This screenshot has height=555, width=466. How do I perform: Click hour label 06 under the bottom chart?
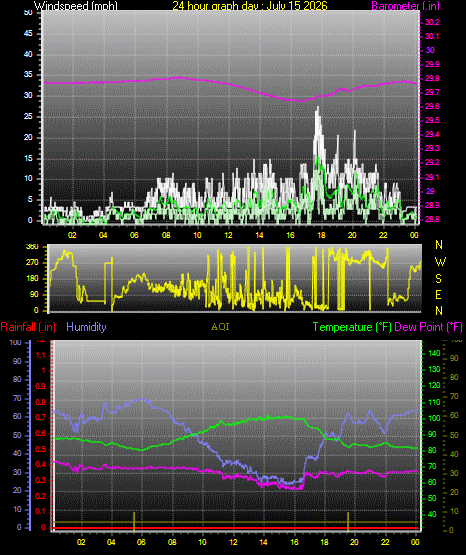(141, 542)
